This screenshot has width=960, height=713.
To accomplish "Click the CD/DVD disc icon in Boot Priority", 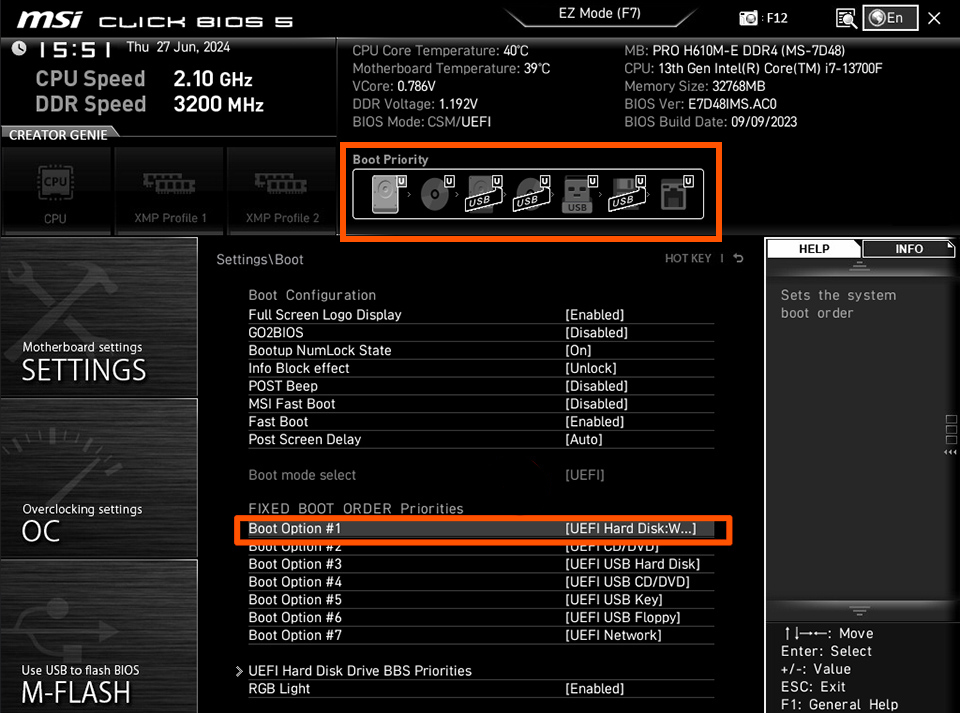I will [436, 194].
